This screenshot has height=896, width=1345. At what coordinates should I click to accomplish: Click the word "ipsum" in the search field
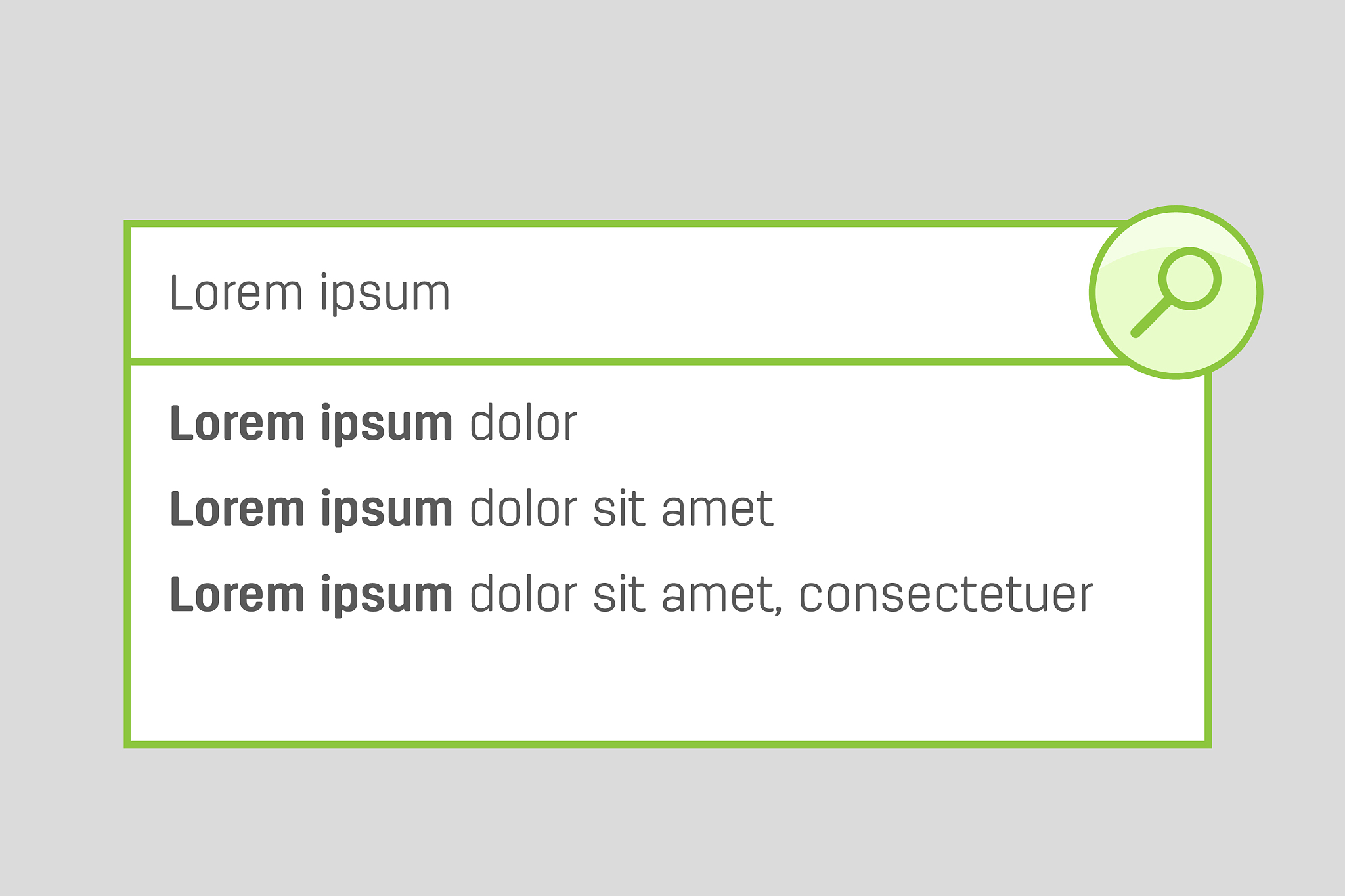click(385, 293)
